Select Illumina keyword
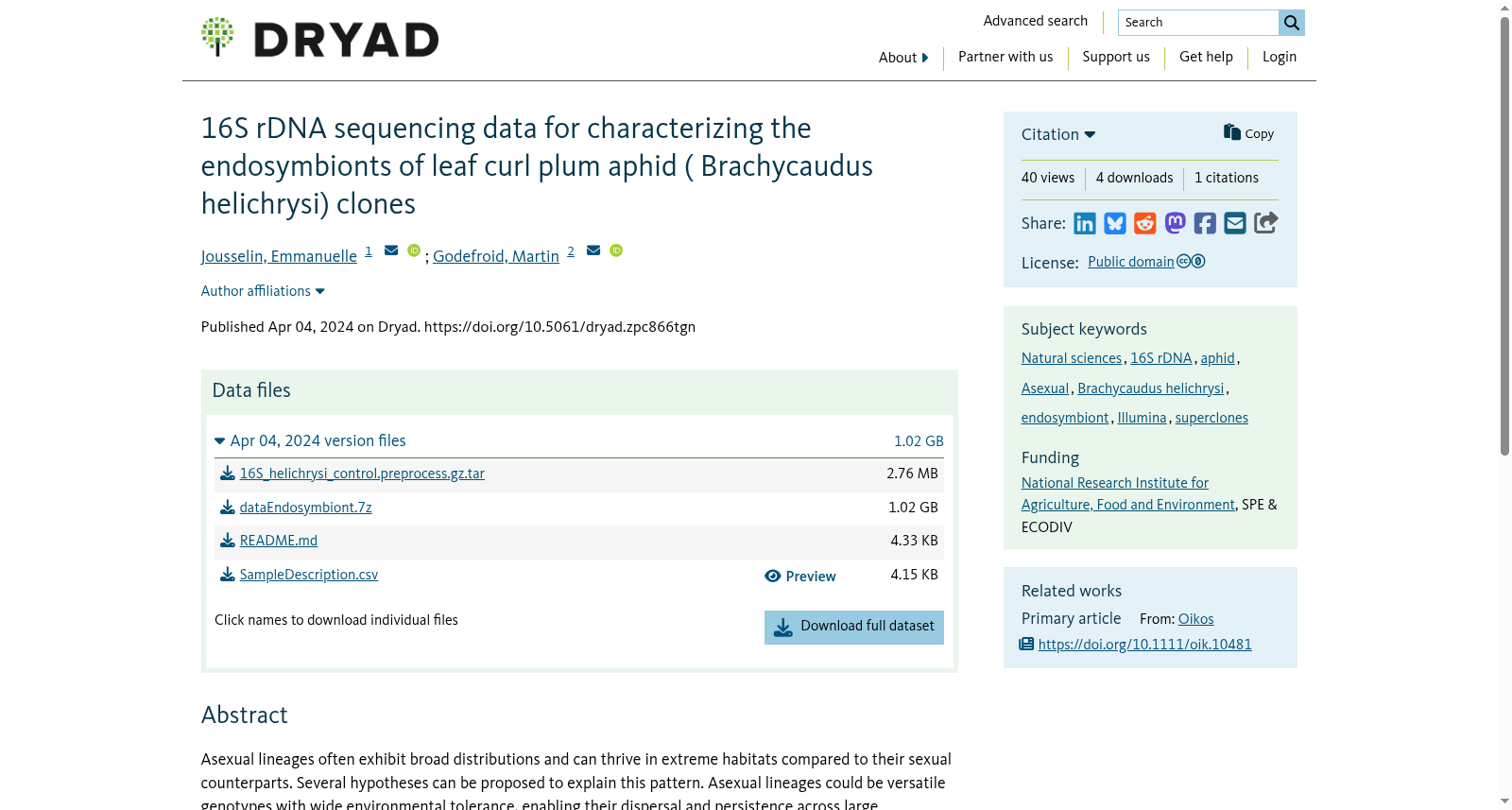This screenshot has width=1512, height=810. pos(1142,418)
